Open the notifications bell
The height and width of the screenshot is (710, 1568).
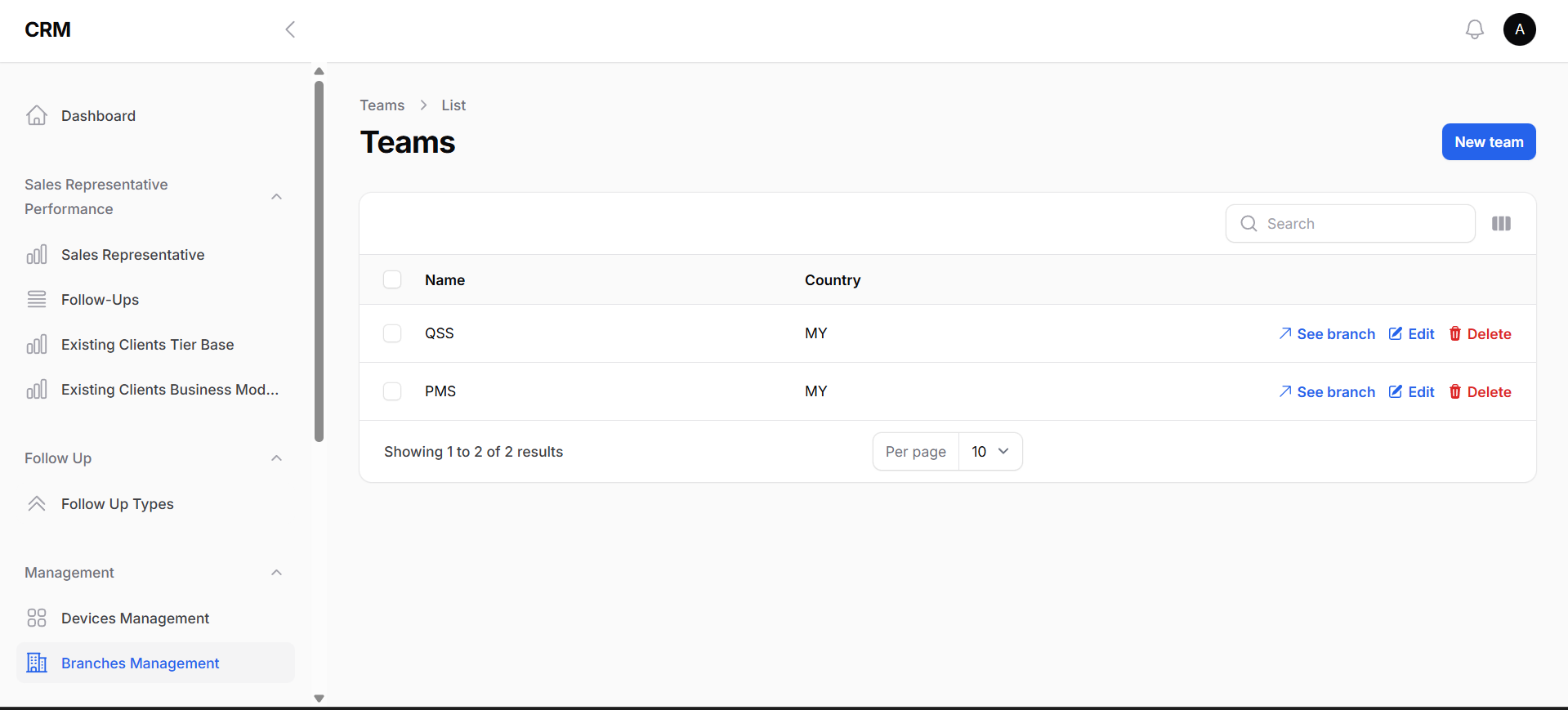1475,29
